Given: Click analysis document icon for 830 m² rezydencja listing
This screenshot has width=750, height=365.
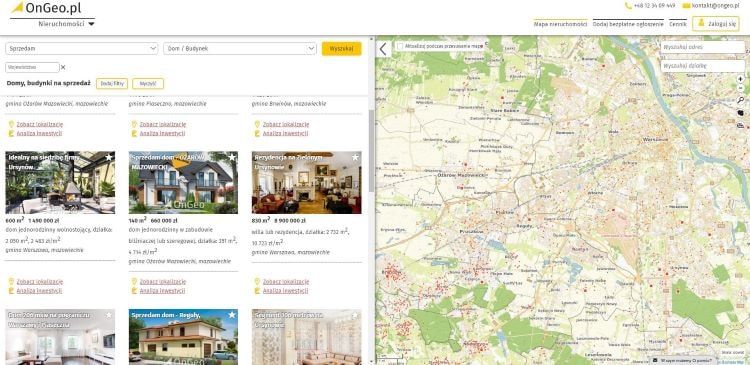Looking at the screenshot, I should point(257,291).
